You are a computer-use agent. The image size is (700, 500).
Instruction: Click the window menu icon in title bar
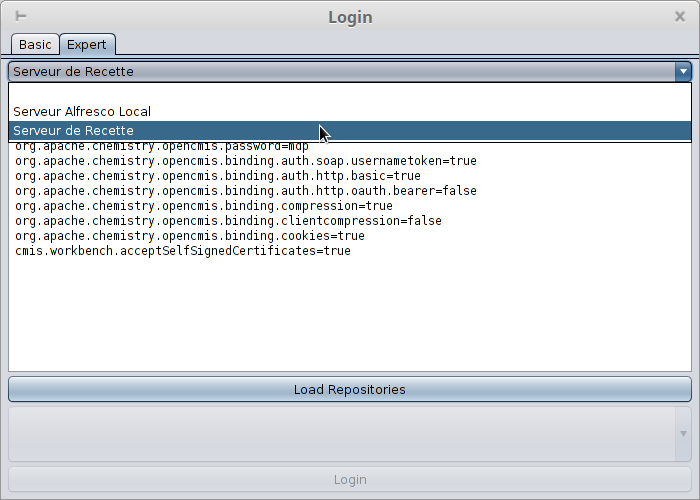[x=21, y=17]
